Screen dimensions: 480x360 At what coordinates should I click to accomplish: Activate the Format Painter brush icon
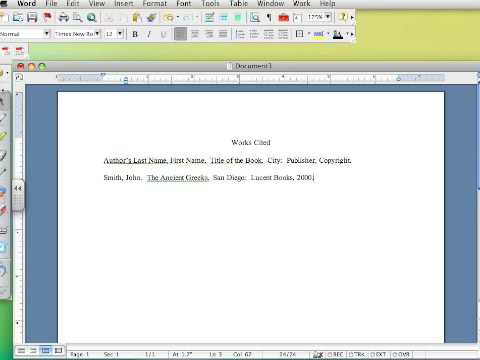[x=152, y=17]
